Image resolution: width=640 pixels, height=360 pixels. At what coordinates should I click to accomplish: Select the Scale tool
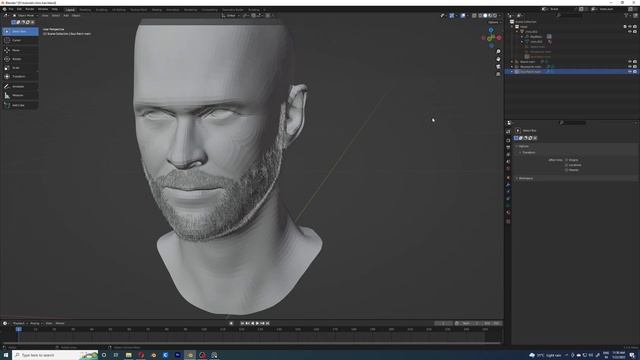[x=20, y=68]
